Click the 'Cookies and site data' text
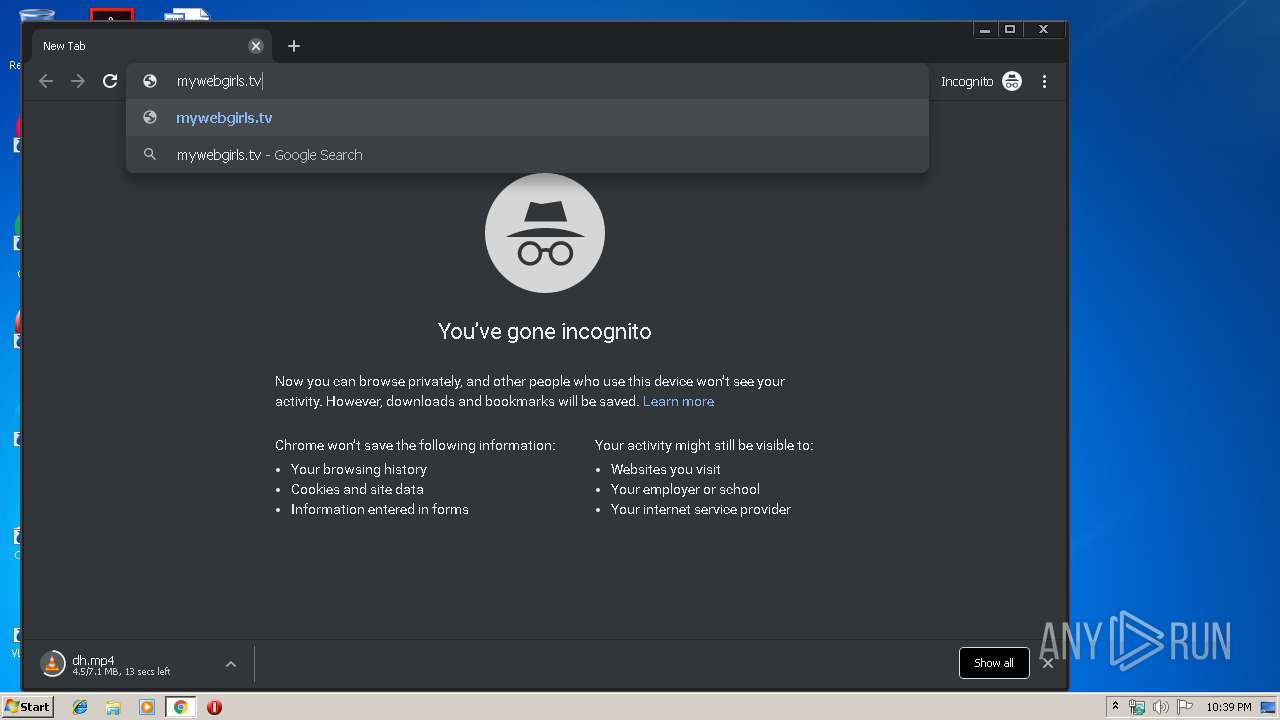This screenshot has height=720, width=1280. tap(357, 489)
